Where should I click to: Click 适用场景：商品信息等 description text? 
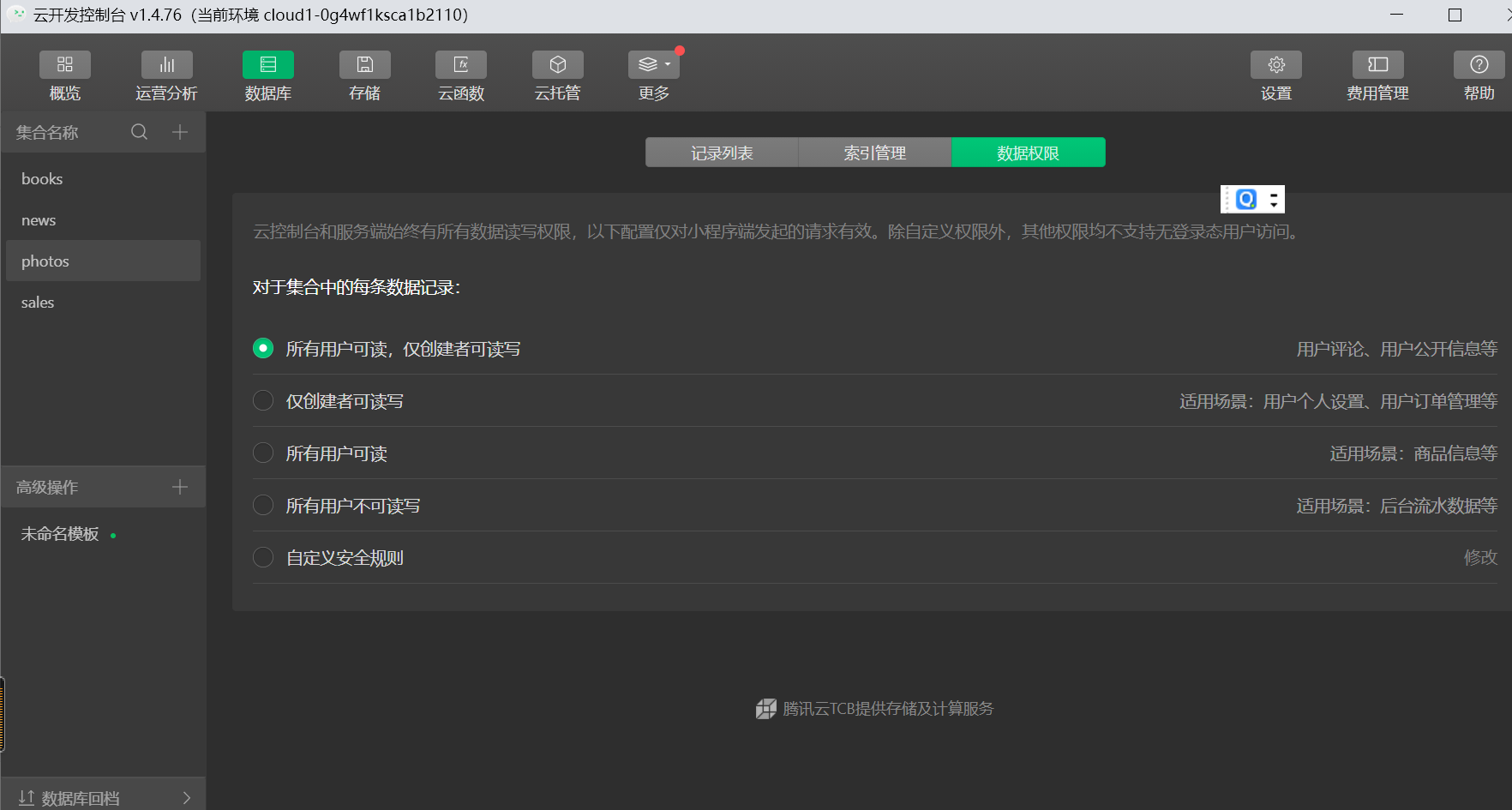coord(1413,453)
